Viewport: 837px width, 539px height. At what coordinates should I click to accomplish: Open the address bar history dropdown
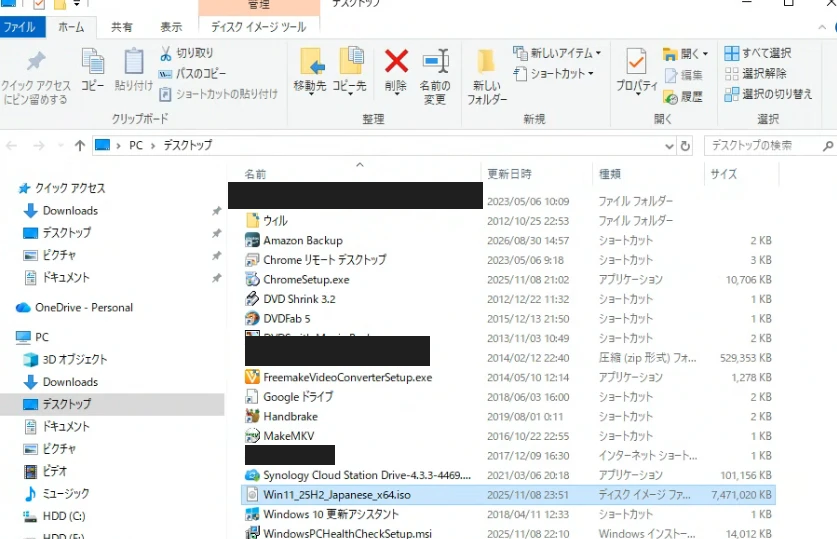669,146
